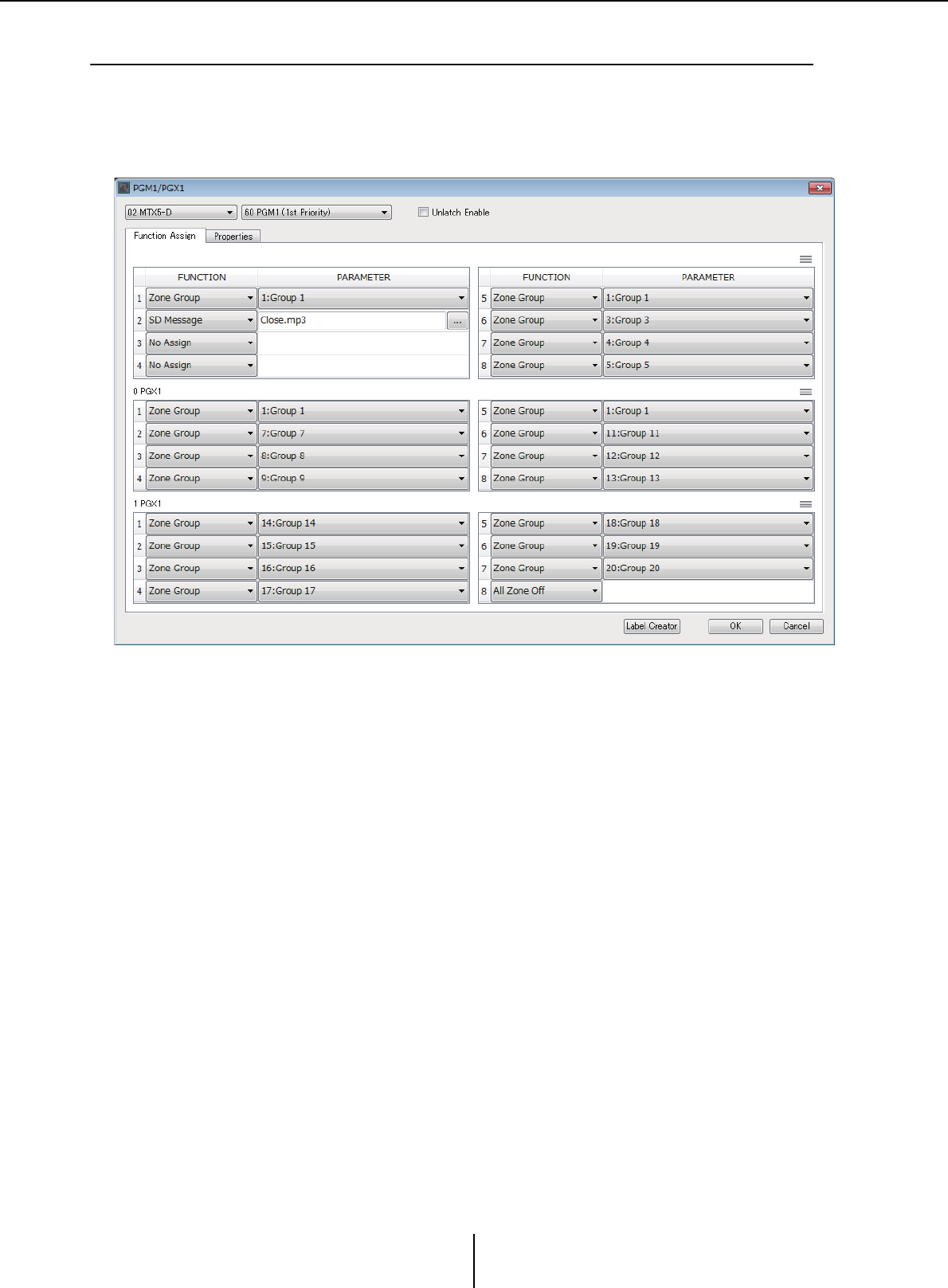Open the 0 PGX1 section menu icon

[x=805, y=392]
